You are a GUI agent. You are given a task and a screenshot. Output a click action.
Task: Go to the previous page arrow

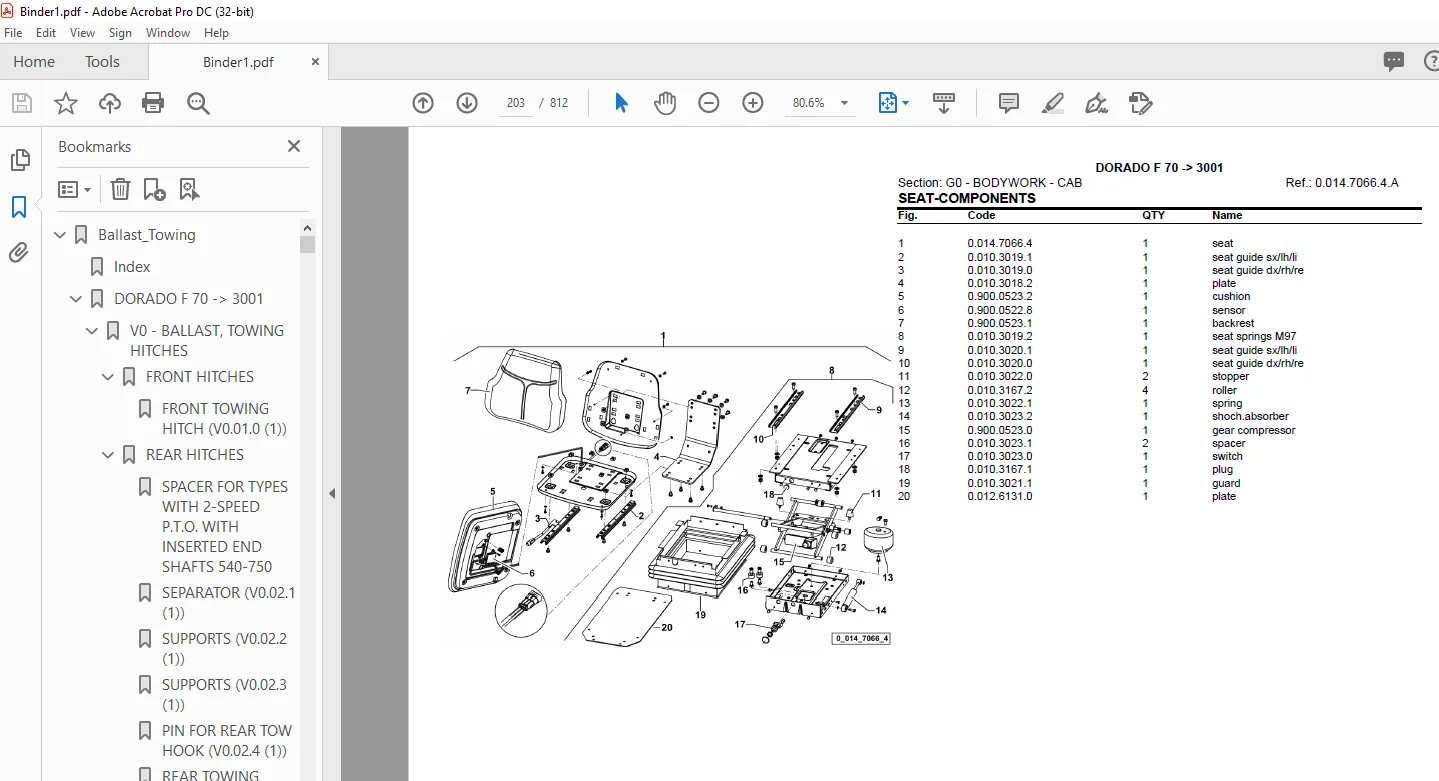pos(423,103)
